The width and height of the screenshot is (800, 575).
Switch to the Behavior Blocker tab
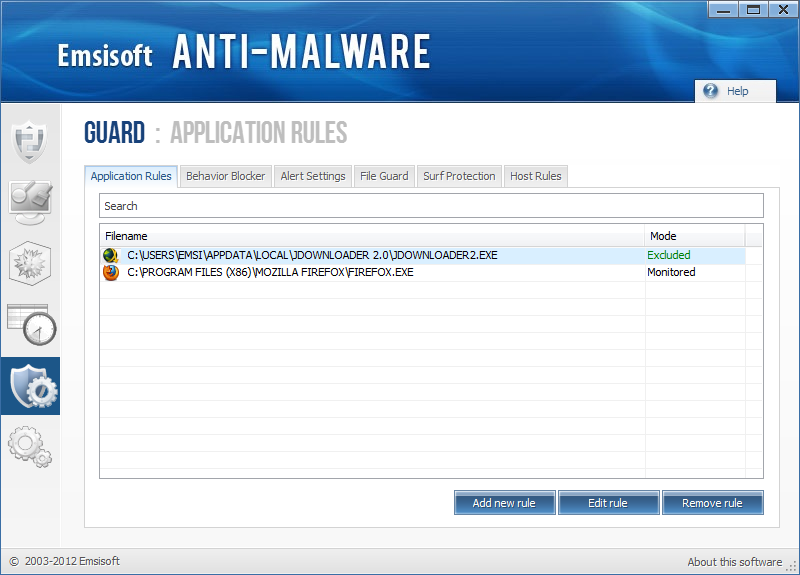226,176
